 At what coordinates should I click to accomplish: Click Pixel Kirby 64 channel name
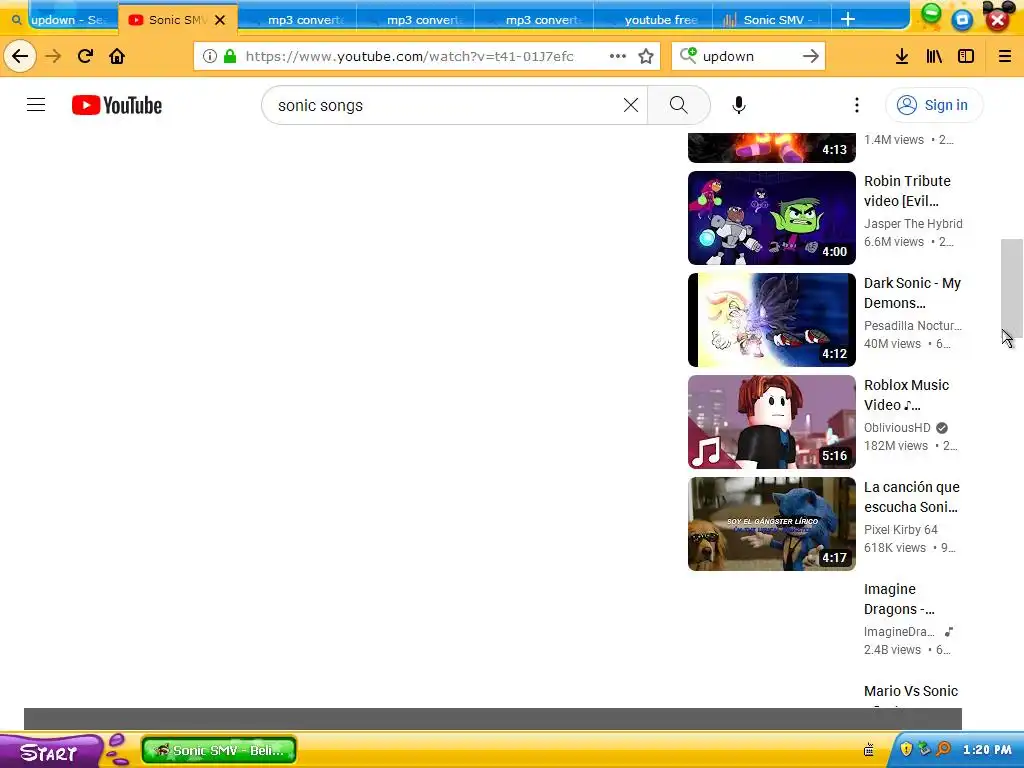click(x=901, y=529)
